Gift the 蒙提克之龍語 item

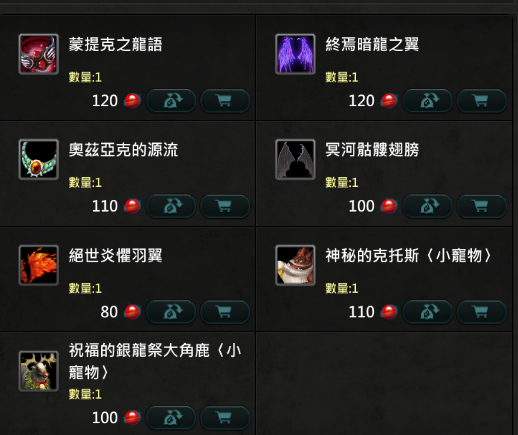[171, 101]
